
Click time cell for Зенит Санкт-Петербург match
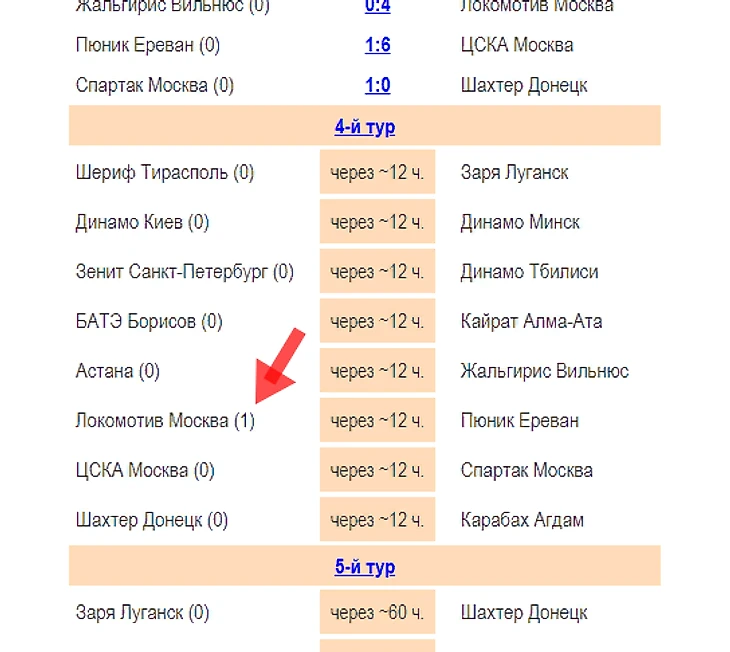click(x=377, y=272)
